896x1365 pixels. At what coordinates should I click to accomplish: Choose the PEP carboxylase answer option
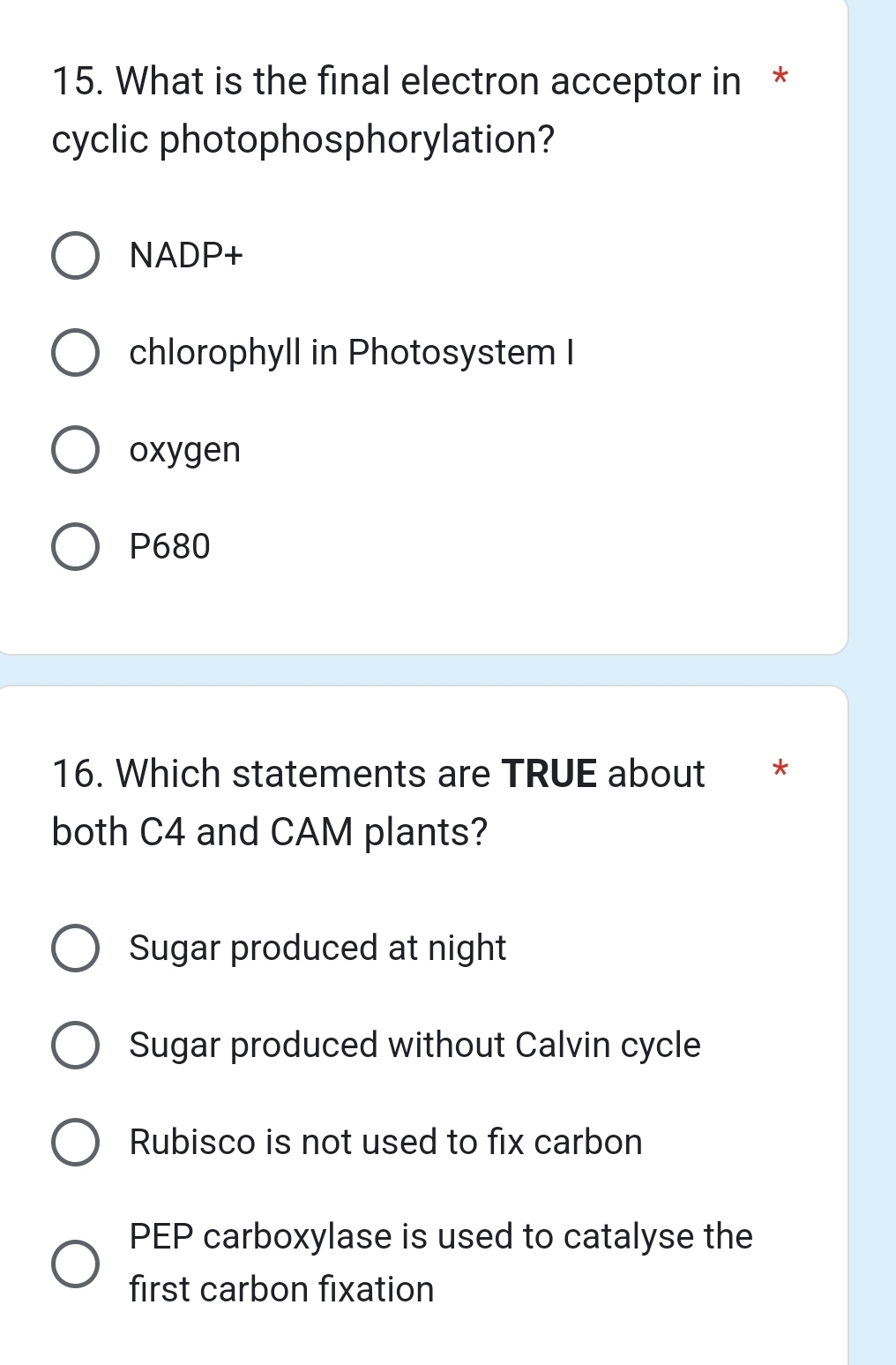coord(77,1264)
